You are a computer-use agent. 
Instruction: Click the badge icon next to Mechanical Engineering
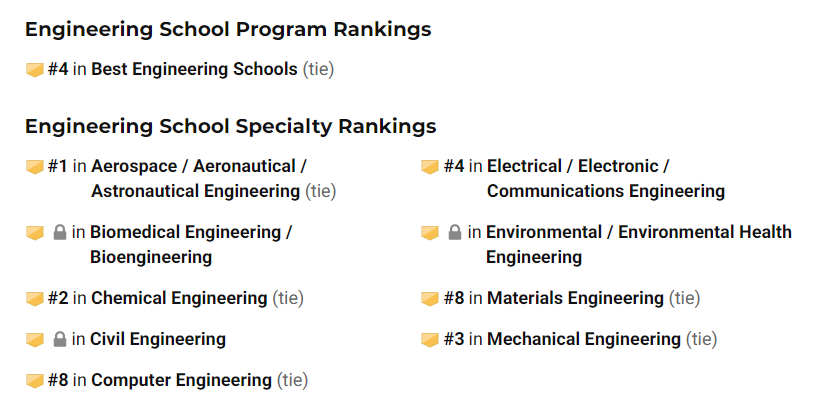coord(430,340)
